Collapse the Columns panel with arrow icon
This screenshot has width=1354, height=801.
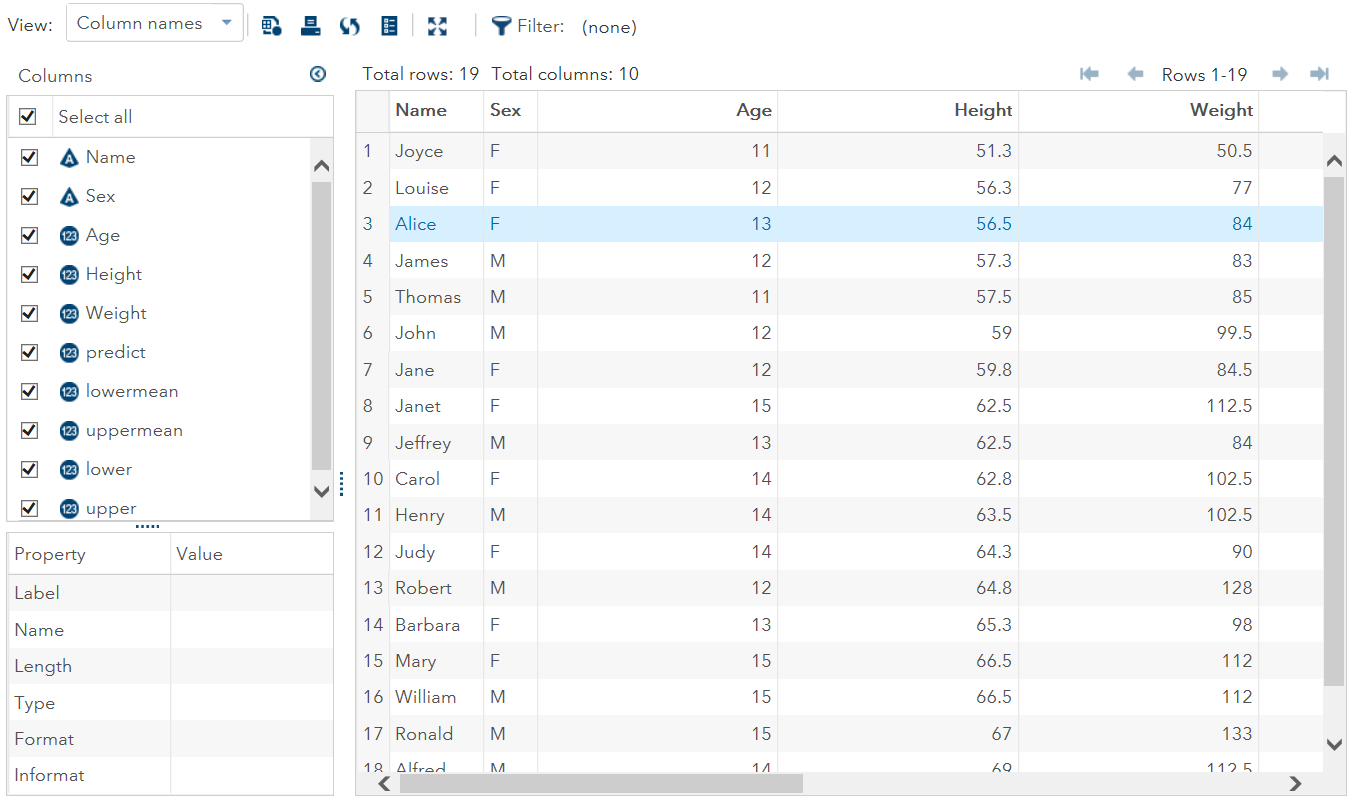tap(318, 74)
